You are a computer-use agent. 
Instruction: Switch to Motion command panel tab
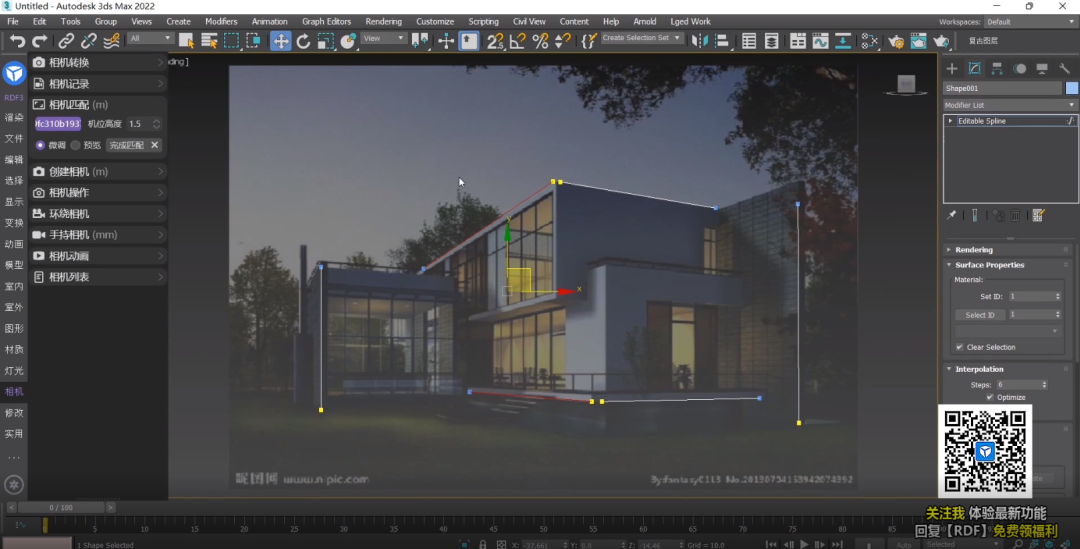point(1019,68)
